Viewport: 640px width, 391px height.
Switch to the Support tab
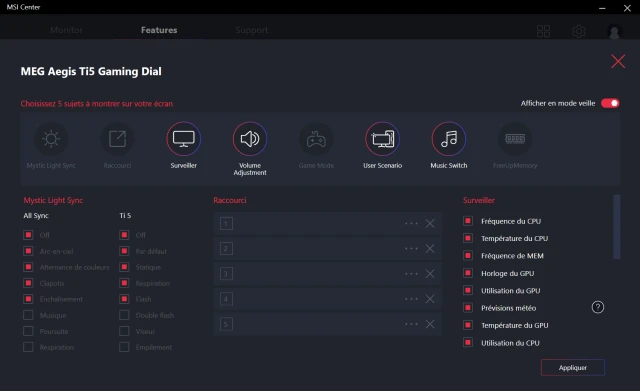coord(251,30)
